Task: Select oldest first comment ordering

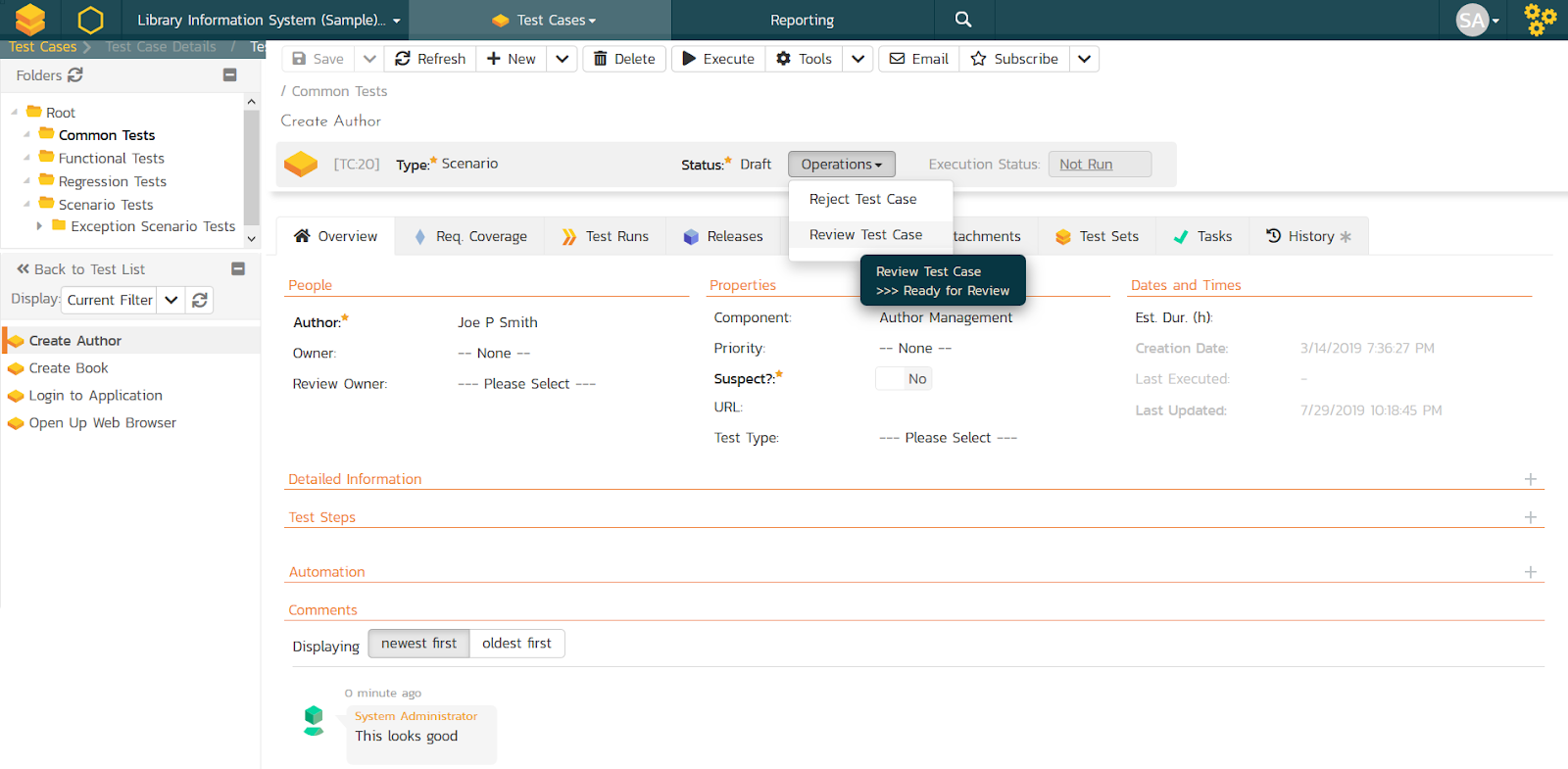Action: point(516,644)
